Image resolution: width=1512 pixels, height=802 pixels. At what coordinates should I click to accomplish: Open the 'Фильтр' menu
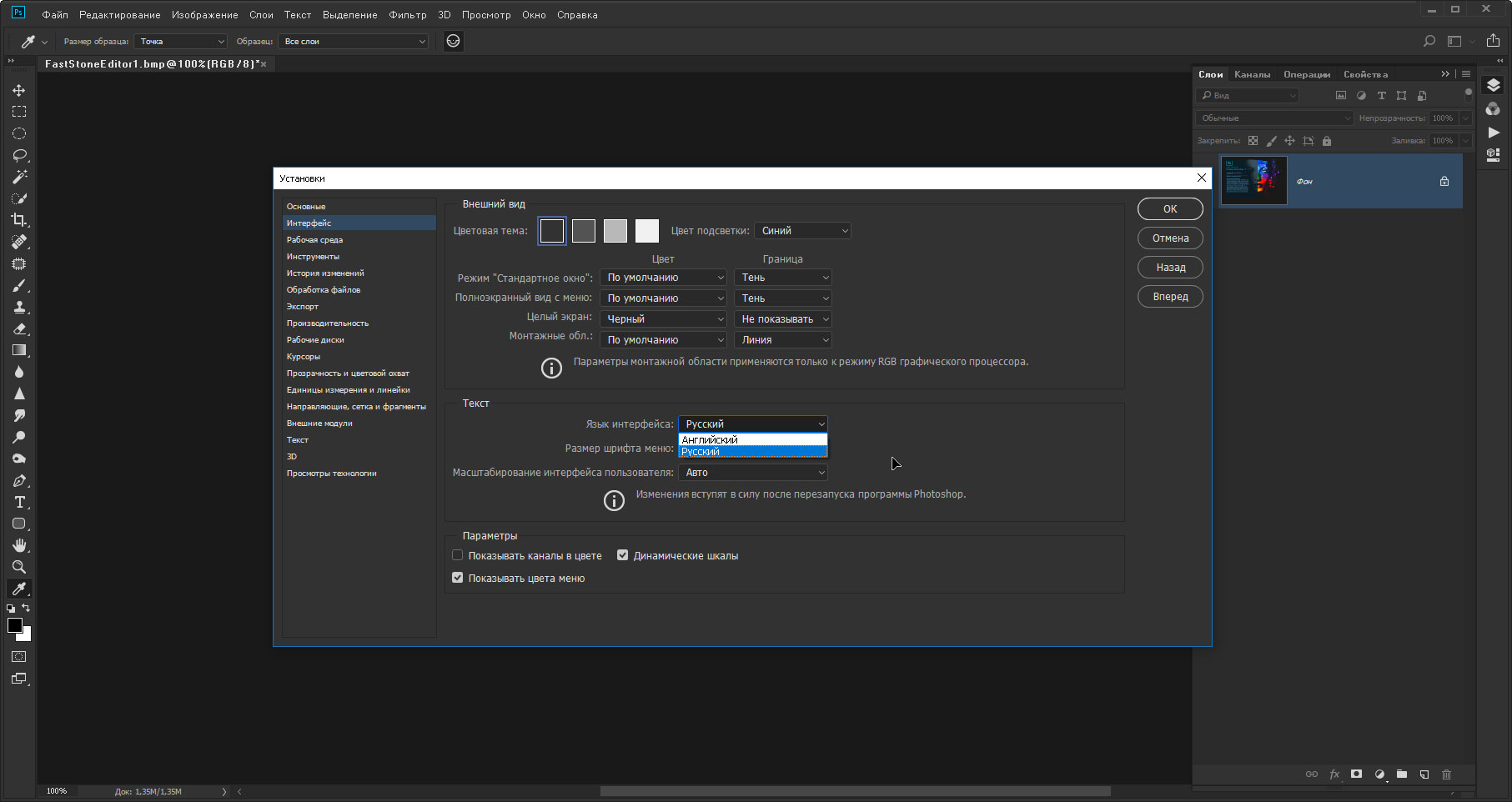407,15
